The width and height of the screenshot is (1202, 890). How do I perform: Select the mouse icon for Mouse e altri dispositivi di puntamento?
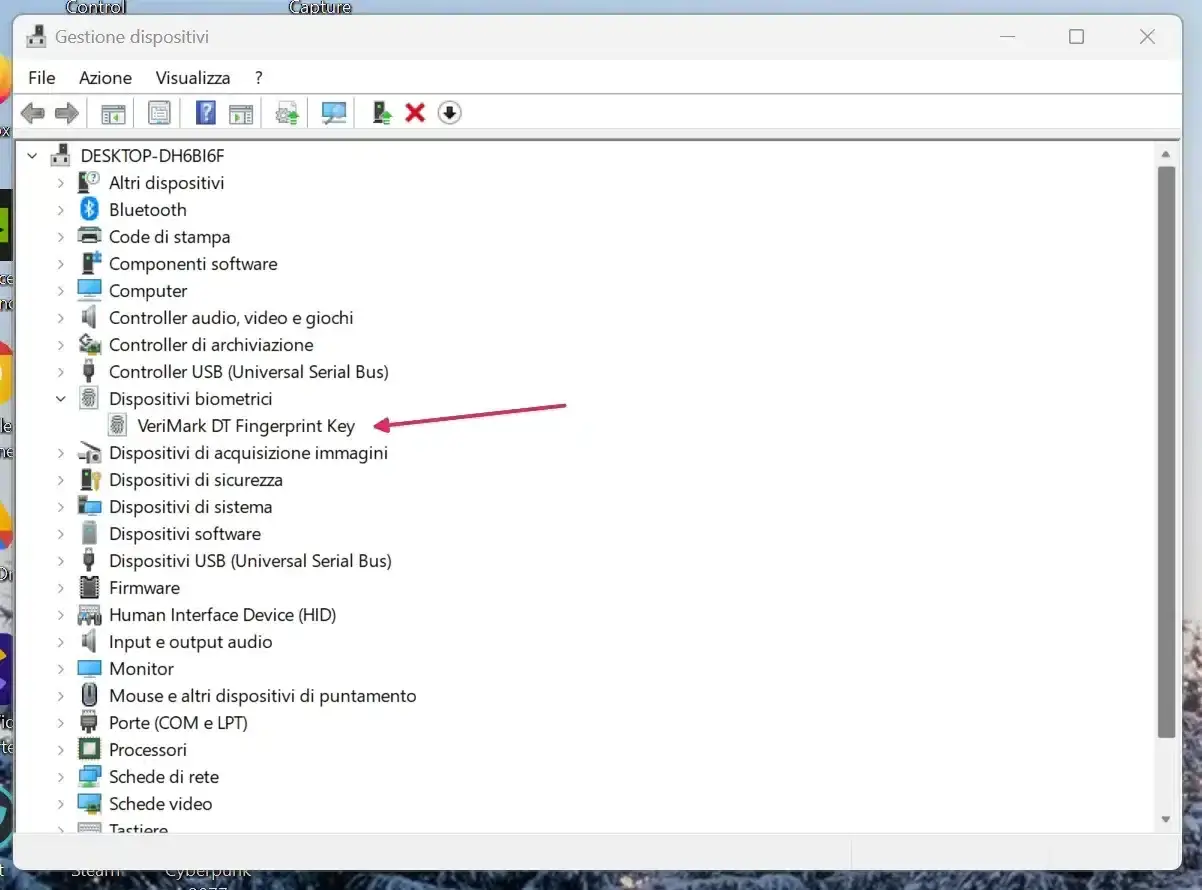pyautogui.click(x=90, y=695)
